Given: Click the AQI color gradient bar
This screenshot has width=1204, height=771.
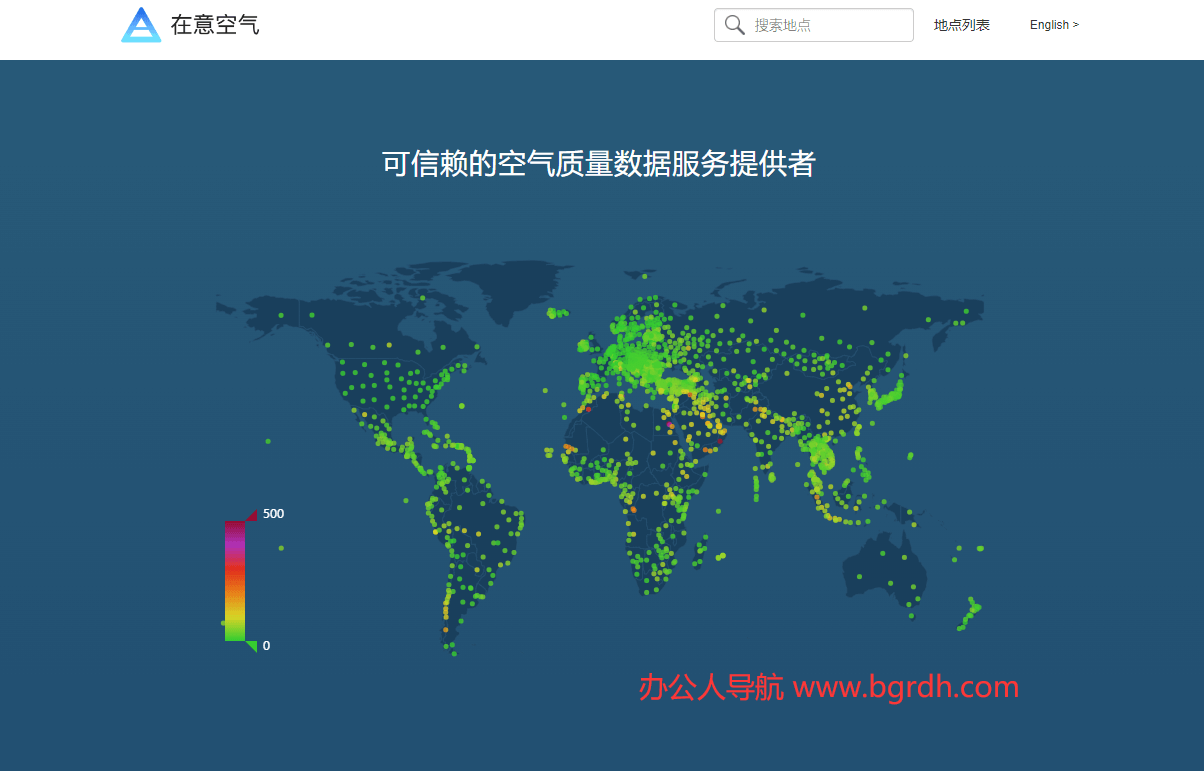Looking at the screenshot, I should 233,580.
